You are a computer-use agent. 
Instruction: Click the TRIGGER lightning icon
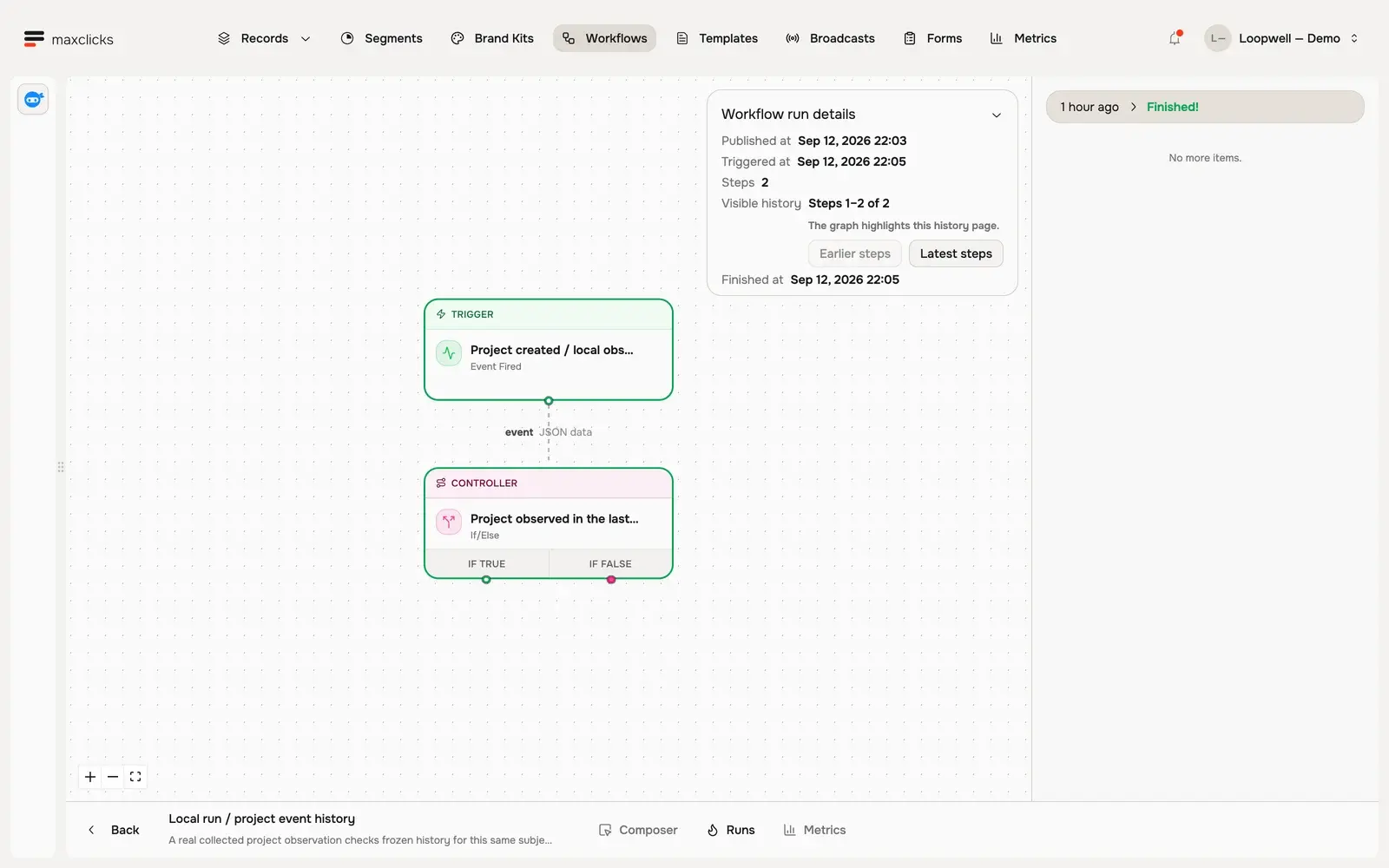(441, 314)
